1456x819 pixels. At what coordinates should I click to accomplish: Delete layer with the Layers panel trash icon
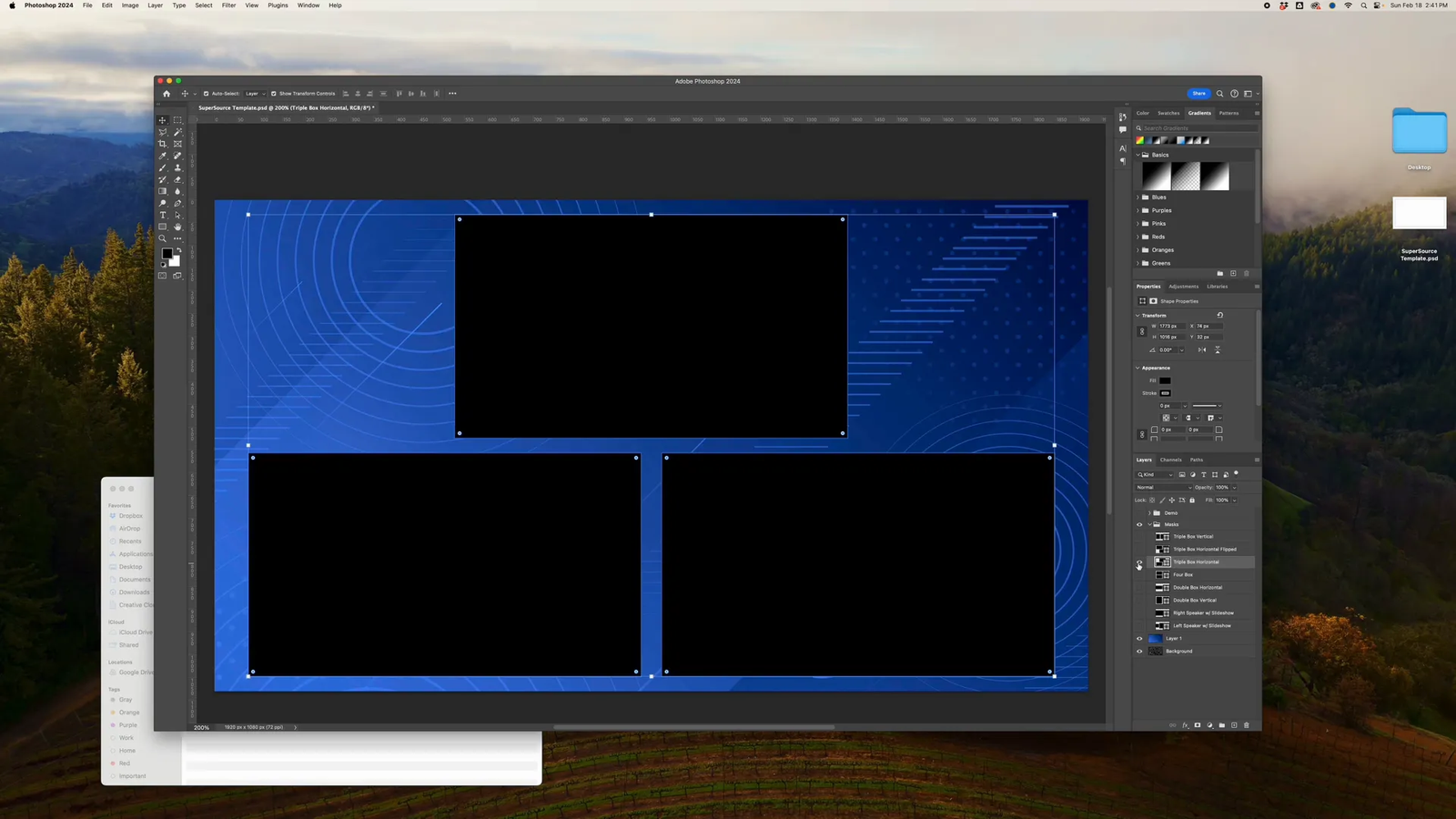[1247, 725]
